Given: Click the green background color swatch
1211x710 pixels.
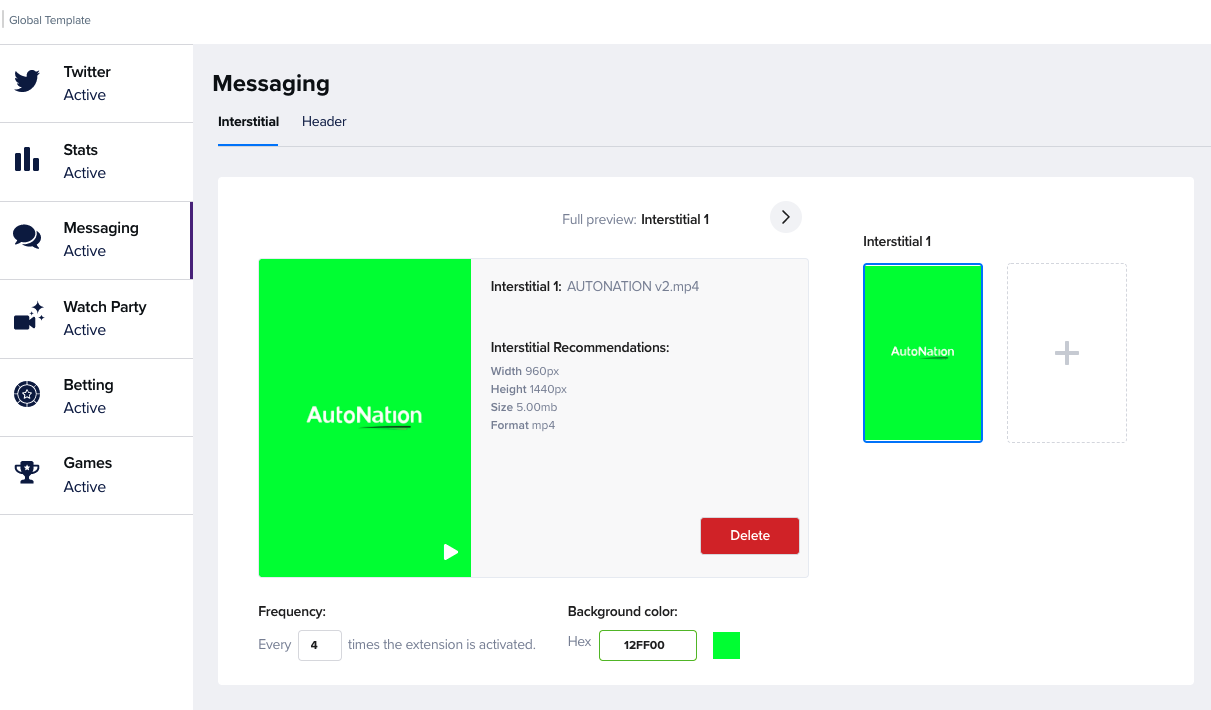Looking at the screenshot, I should (726, 645).
